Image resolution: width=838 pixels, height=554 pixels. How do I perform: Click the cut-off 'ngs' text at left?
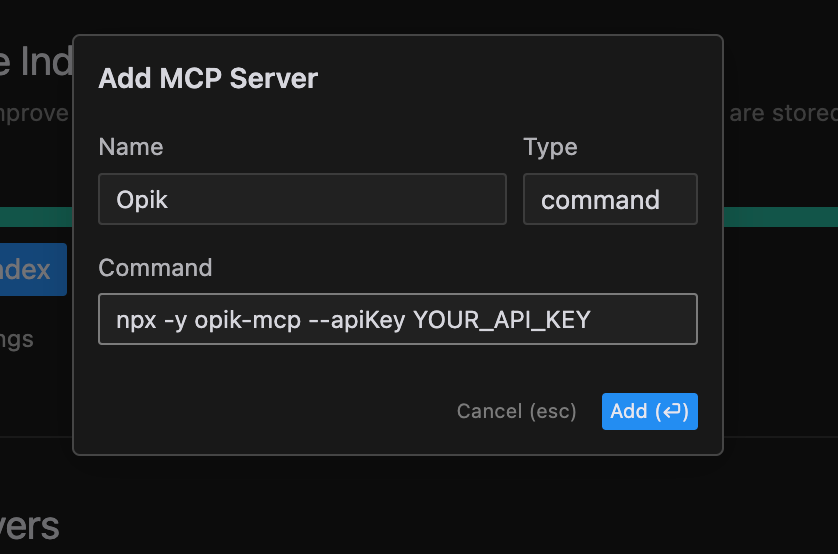tap(17, 339)
